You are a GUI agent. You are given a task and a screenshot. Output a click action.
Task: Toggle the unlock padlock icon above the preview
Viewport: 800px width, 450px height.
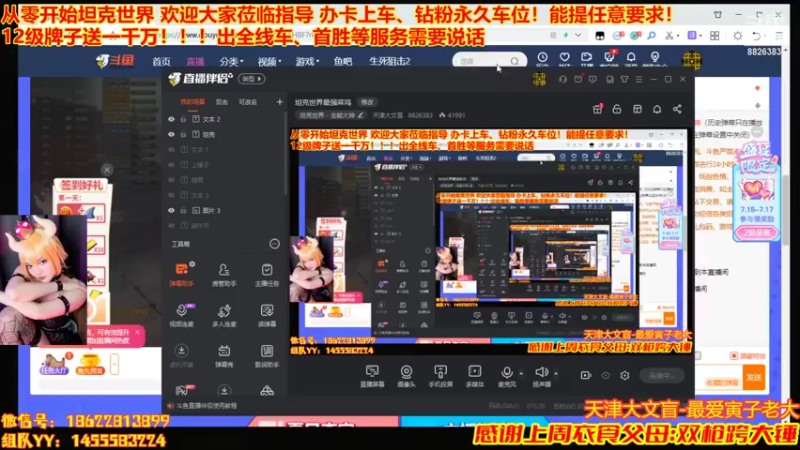(617, 109)
